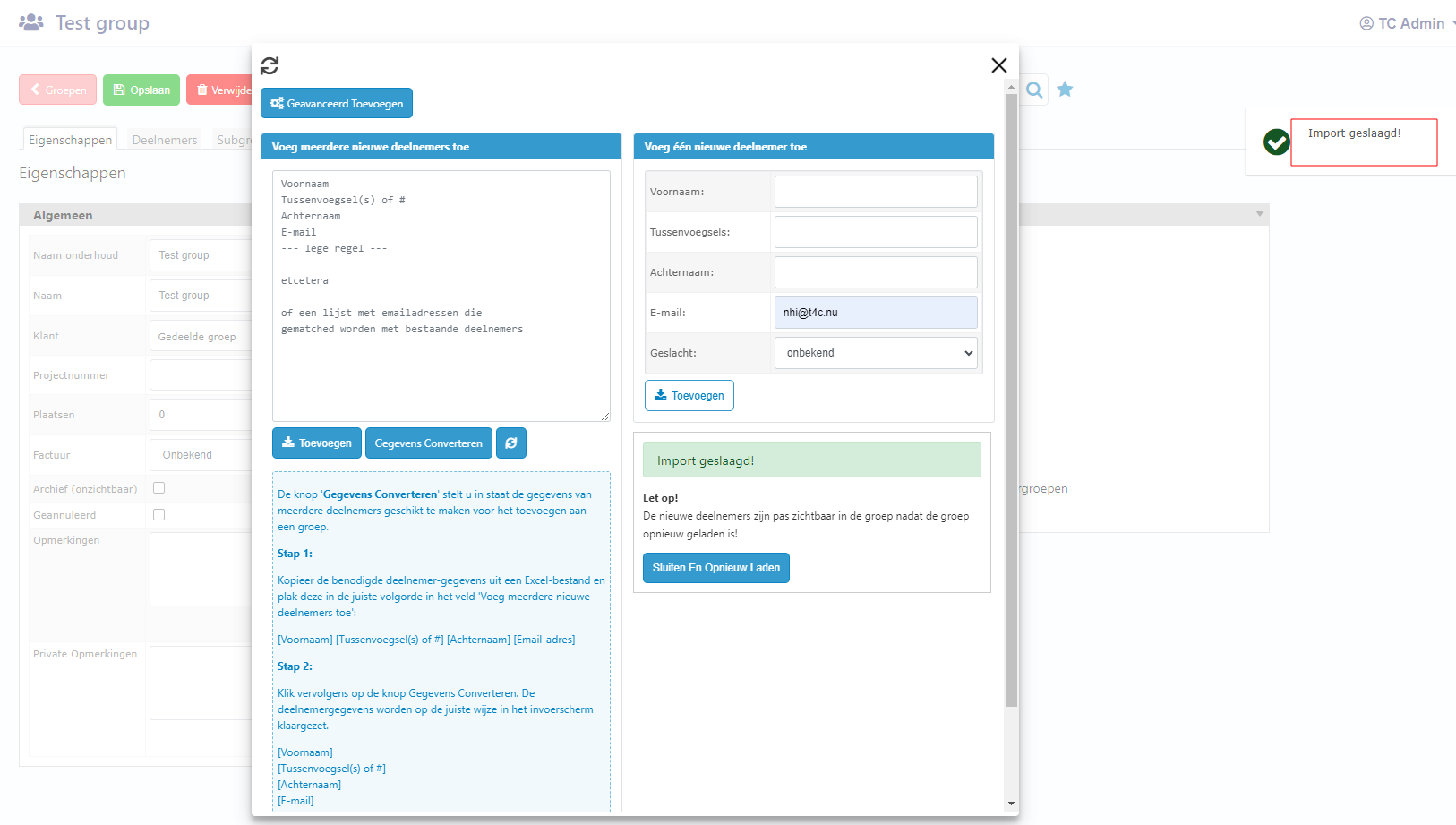Select the Eigenschappen tab
Viewport: 1456px width, 825px height.
(70, 140)
